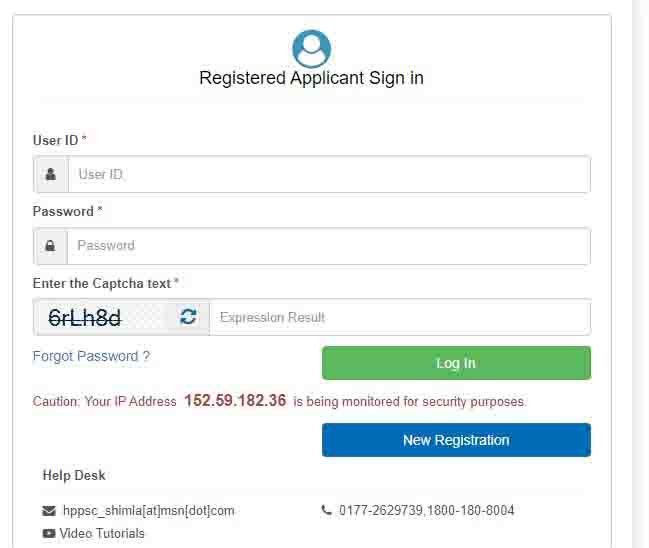This screenshot has width=649, height=548.
Task: Click the Registered Applicant Sign in heading
Action: [x=311, y=78]
